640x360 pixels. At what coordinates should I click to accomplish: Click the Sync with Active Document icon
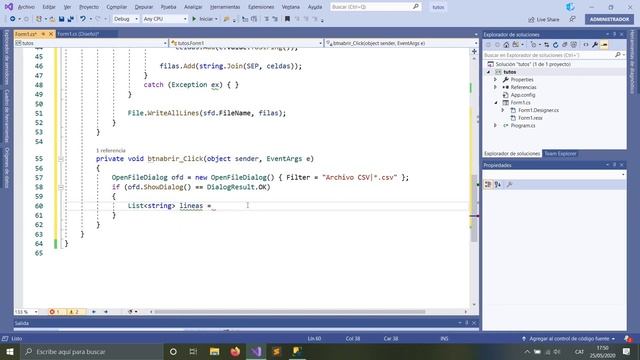point(547,45)
